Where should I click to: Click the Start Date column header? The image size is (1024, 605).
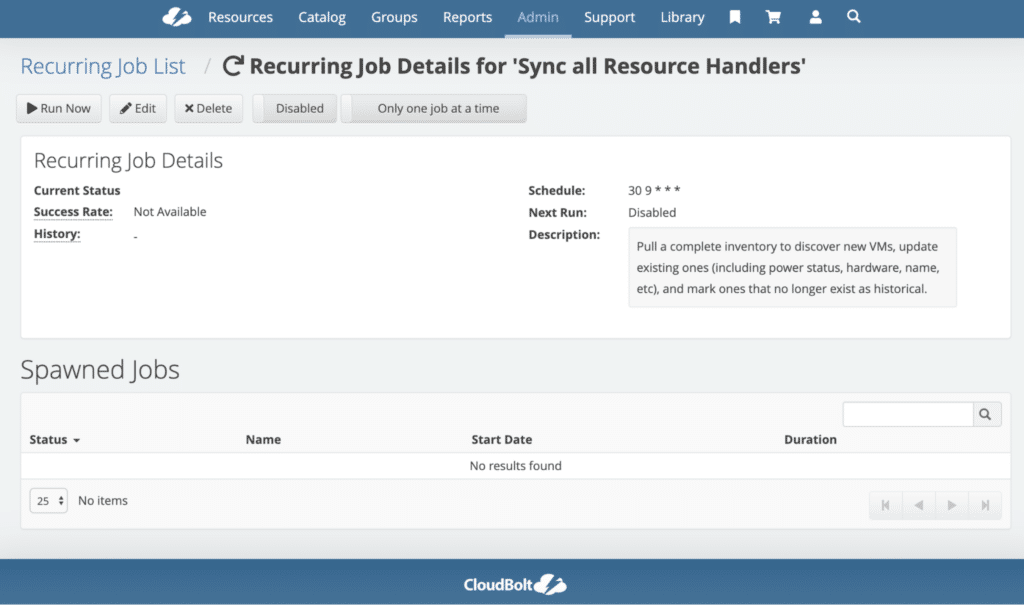tap(502, 440)
